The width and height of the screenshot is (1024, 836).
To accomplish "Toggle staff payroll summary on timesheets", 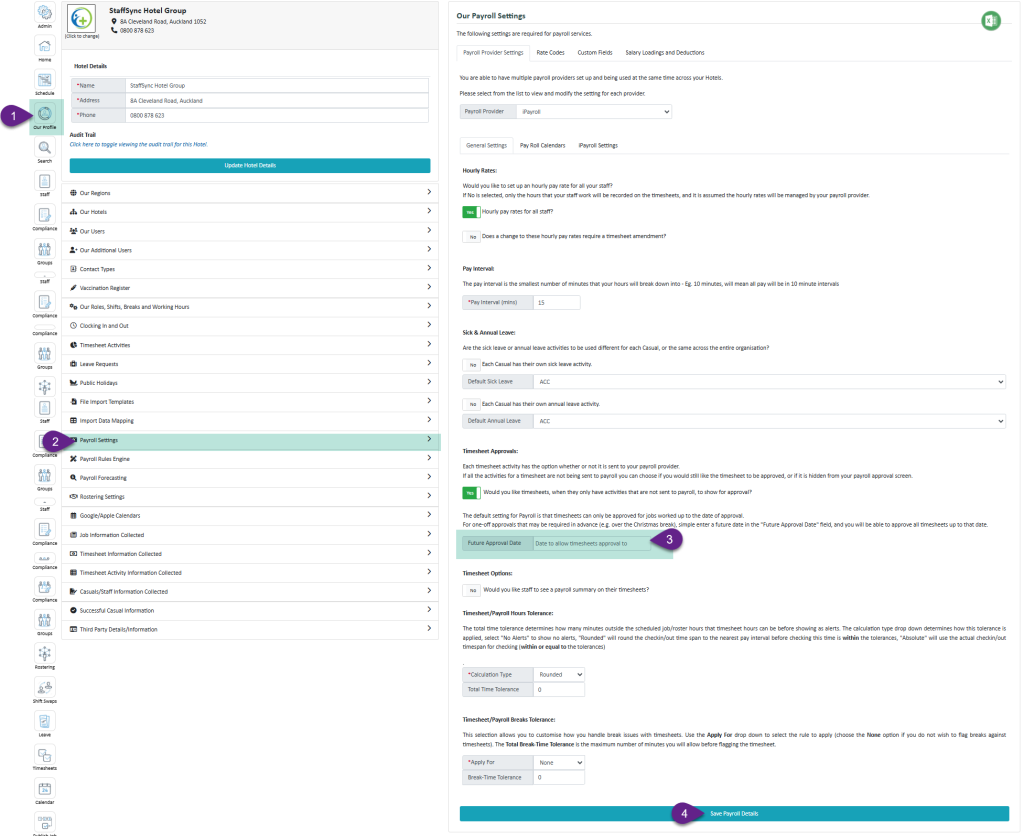I will pyautogui.click(x=471, y=590).
